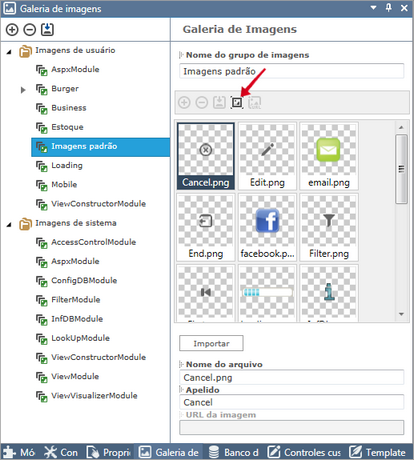Click the import image icon in gallery toolbar
The width and height of the screenshot is (414, 460).
tap(219, 102)
